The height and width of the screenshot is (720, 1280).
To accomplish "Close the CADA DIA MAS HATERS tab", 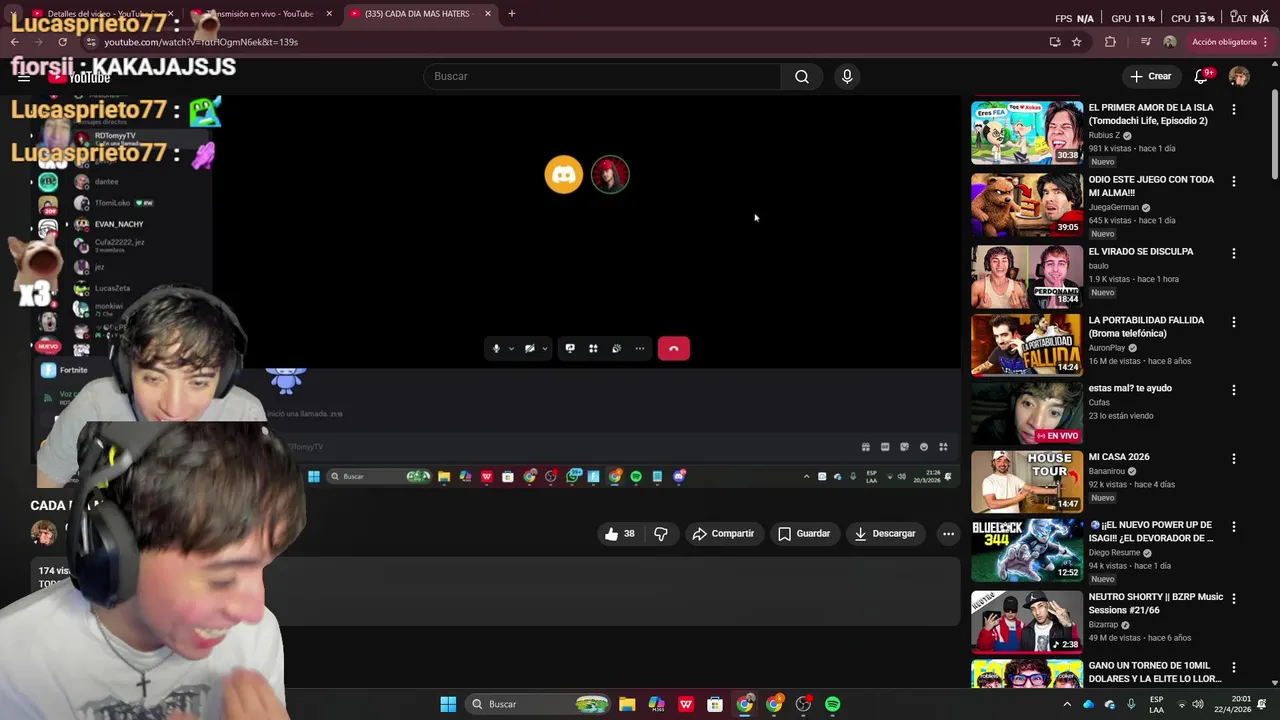I will tap(488, 14).
